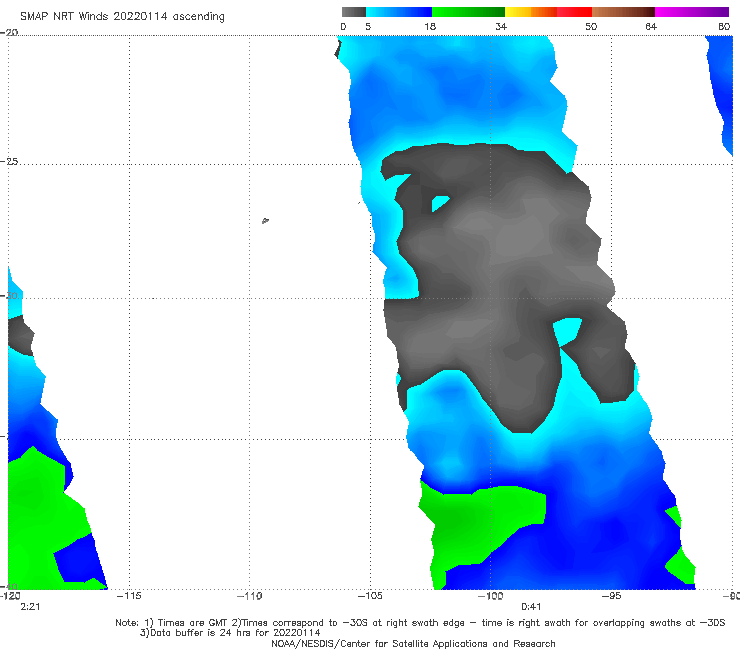Click the swath time label '2:21'
Image resolution: width=740 pixels, height=650 pixels.
coord(30,607)
